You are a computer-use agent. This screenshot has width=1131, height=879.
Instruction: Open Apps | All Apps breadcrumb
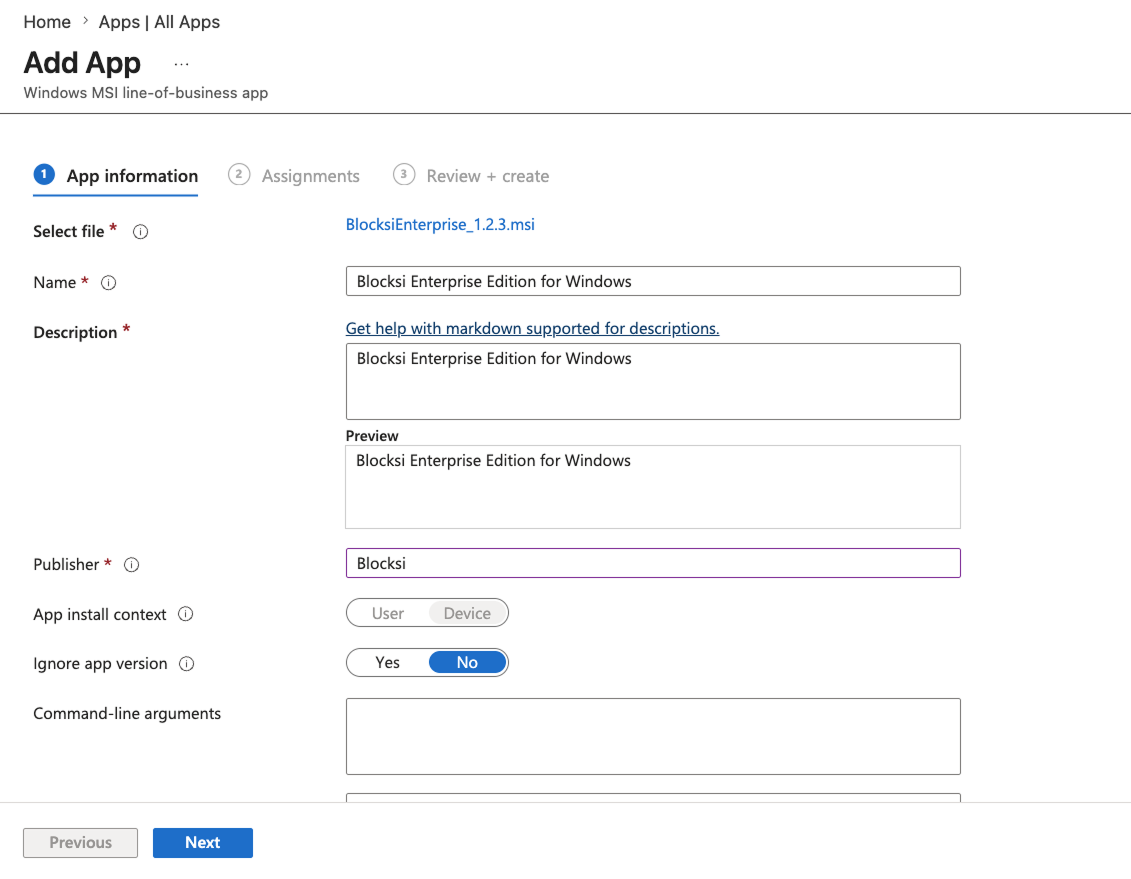[x=159, y=22]
